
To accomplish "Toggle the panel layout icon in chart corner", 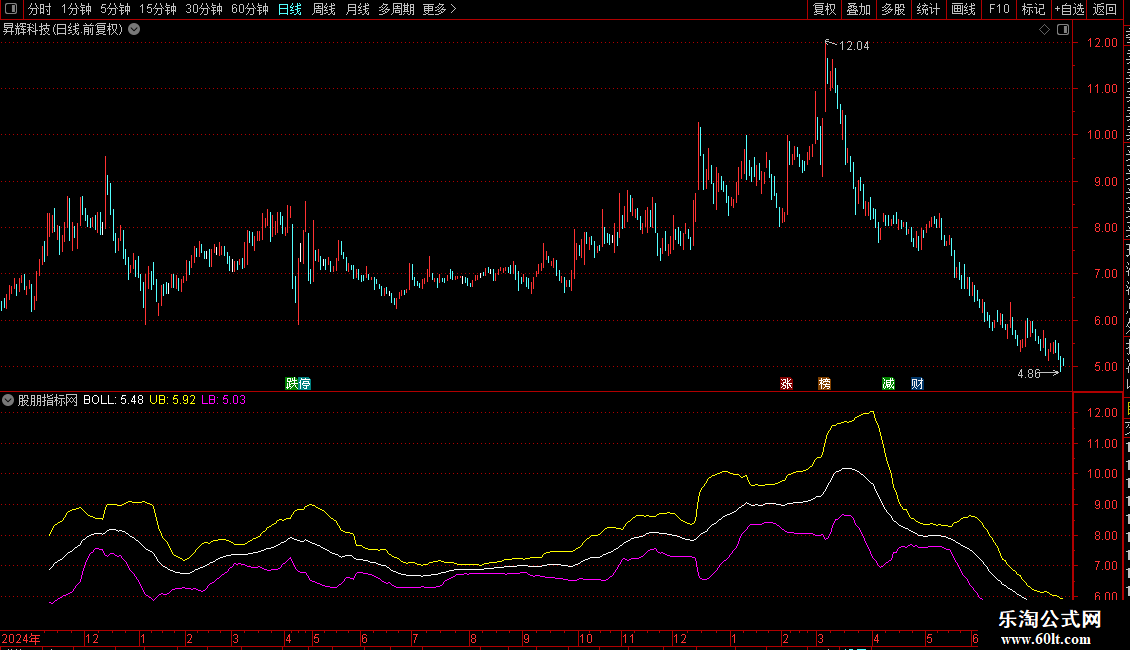I will (1063, 30).
